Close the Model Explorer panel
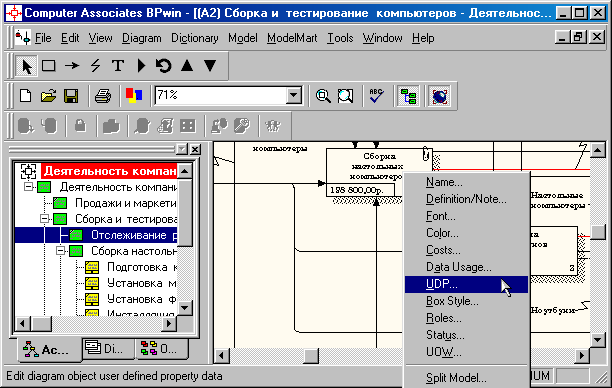 tap(195, 149)
